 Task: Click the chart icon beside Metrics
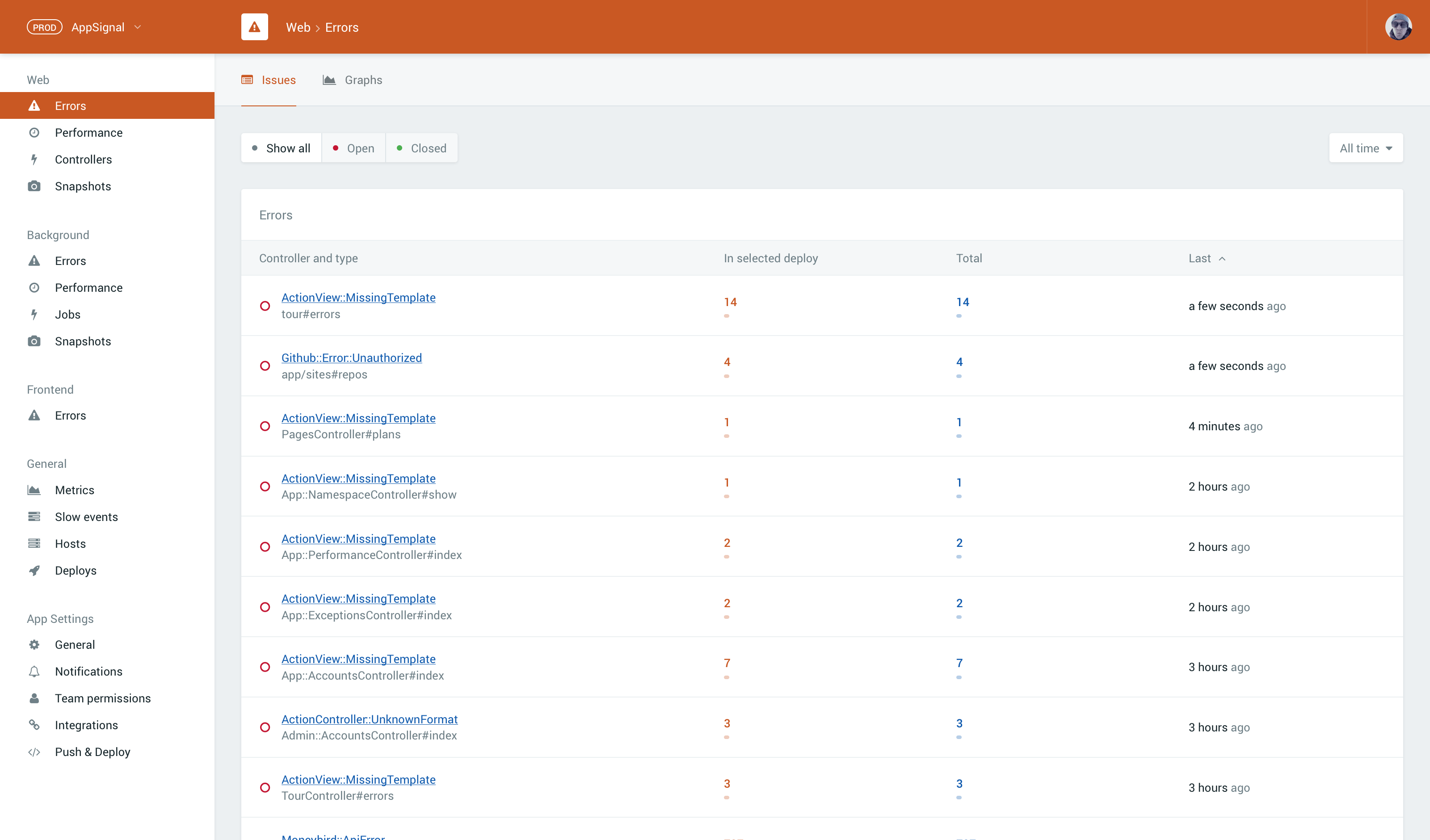[34, 490]
